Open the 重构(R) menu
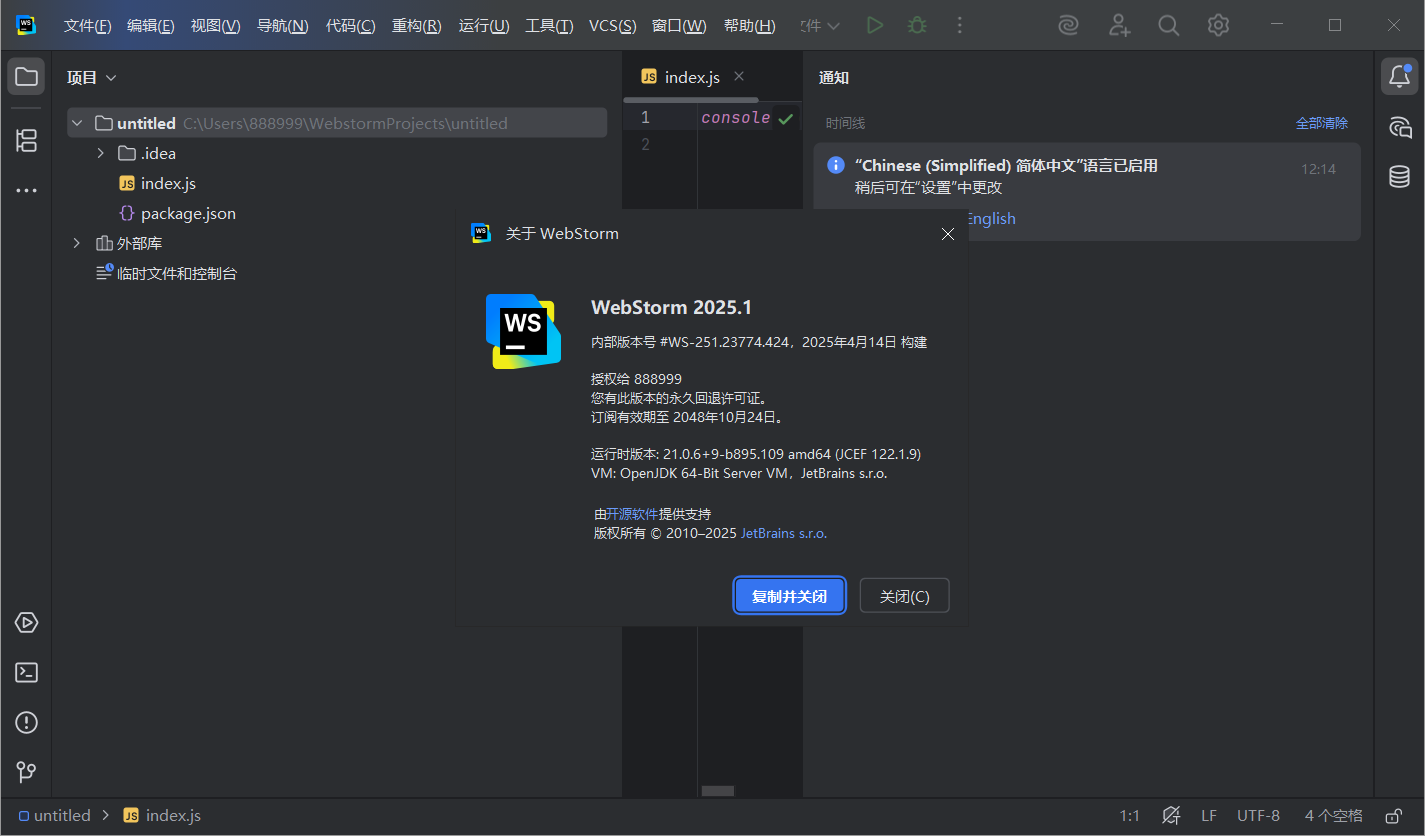Screen dimensions: 1425x836 [416, 26]
